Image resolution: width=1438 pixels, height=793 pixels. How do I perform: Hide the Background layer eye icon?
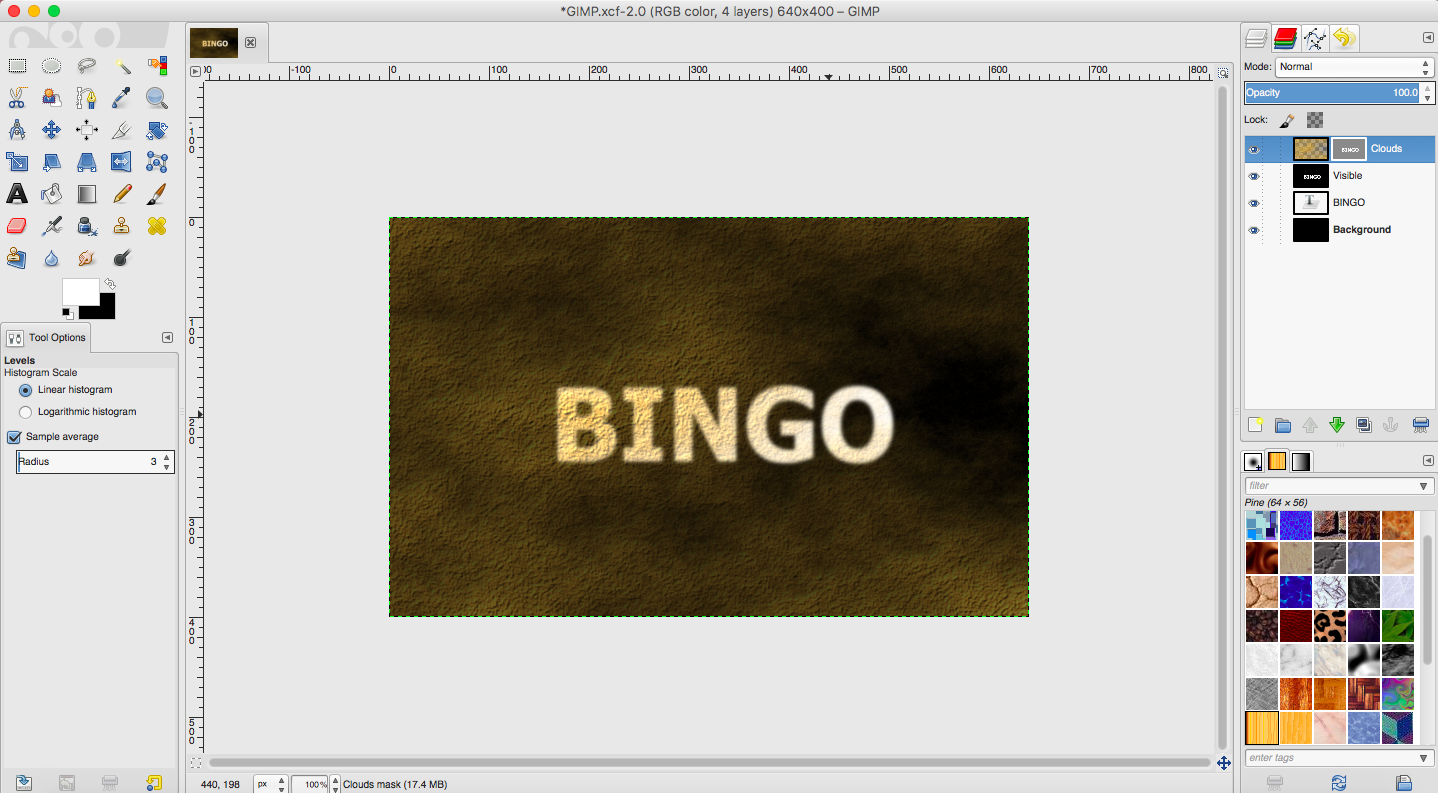tap(1254, 230)
